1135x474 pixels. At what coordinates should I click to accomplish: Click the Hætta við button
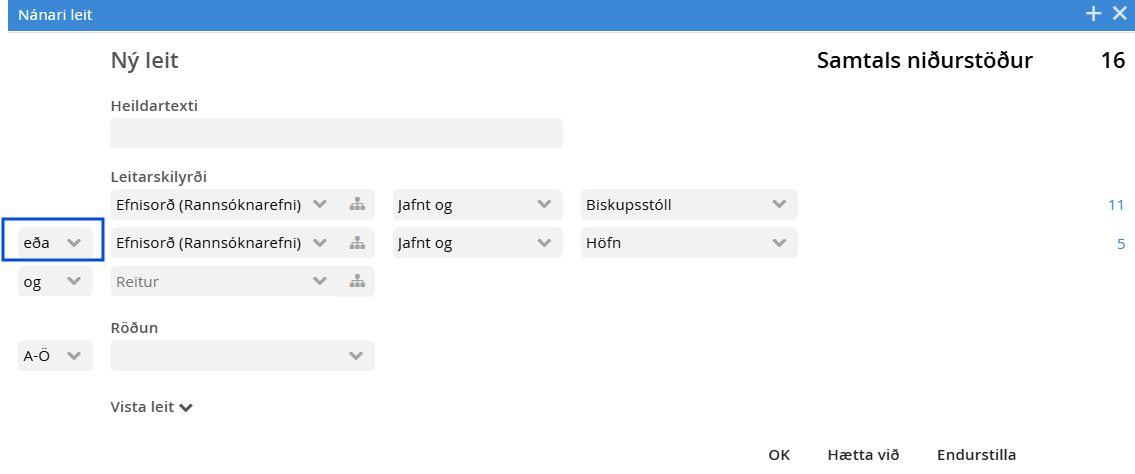[864, 455]
